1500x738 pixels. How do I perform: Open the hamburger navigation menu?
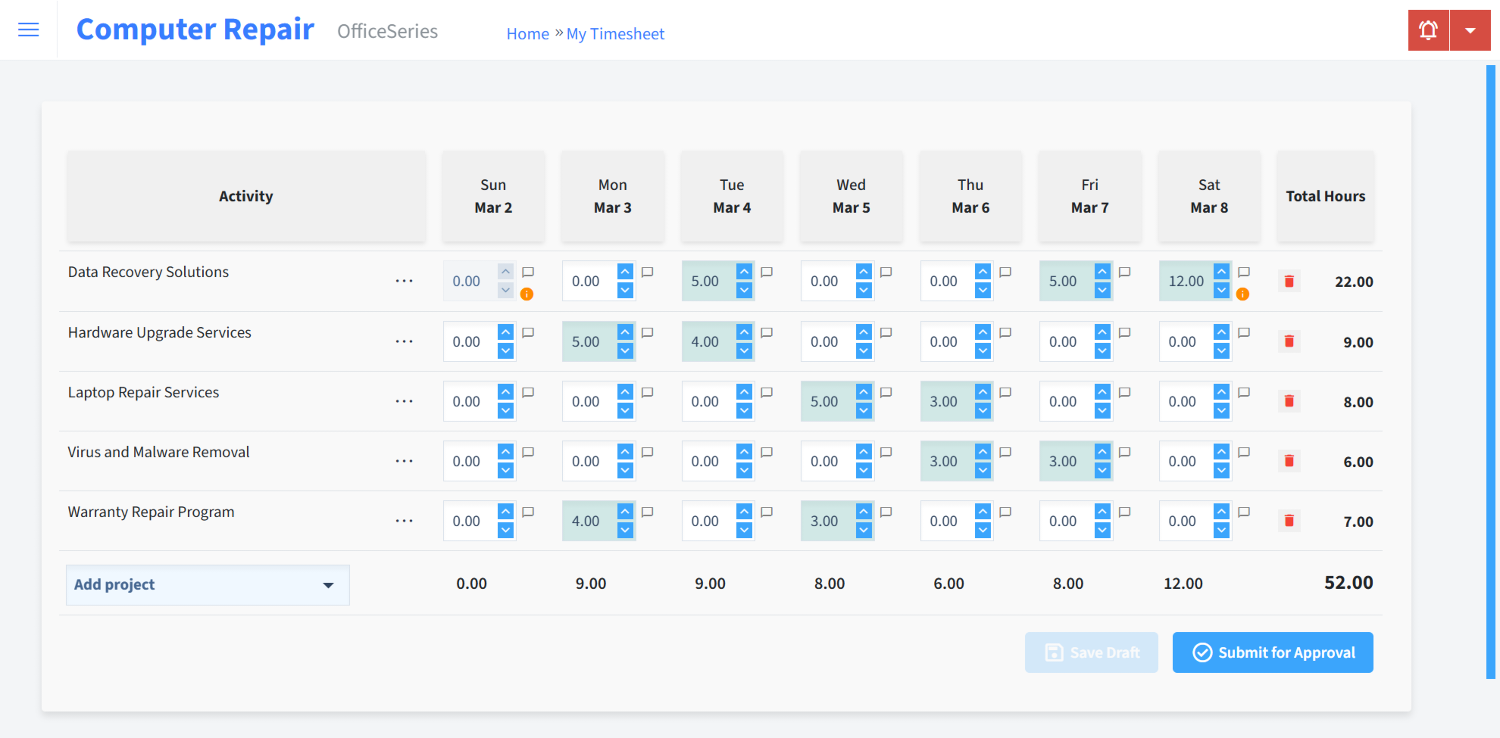pos(29,30)
